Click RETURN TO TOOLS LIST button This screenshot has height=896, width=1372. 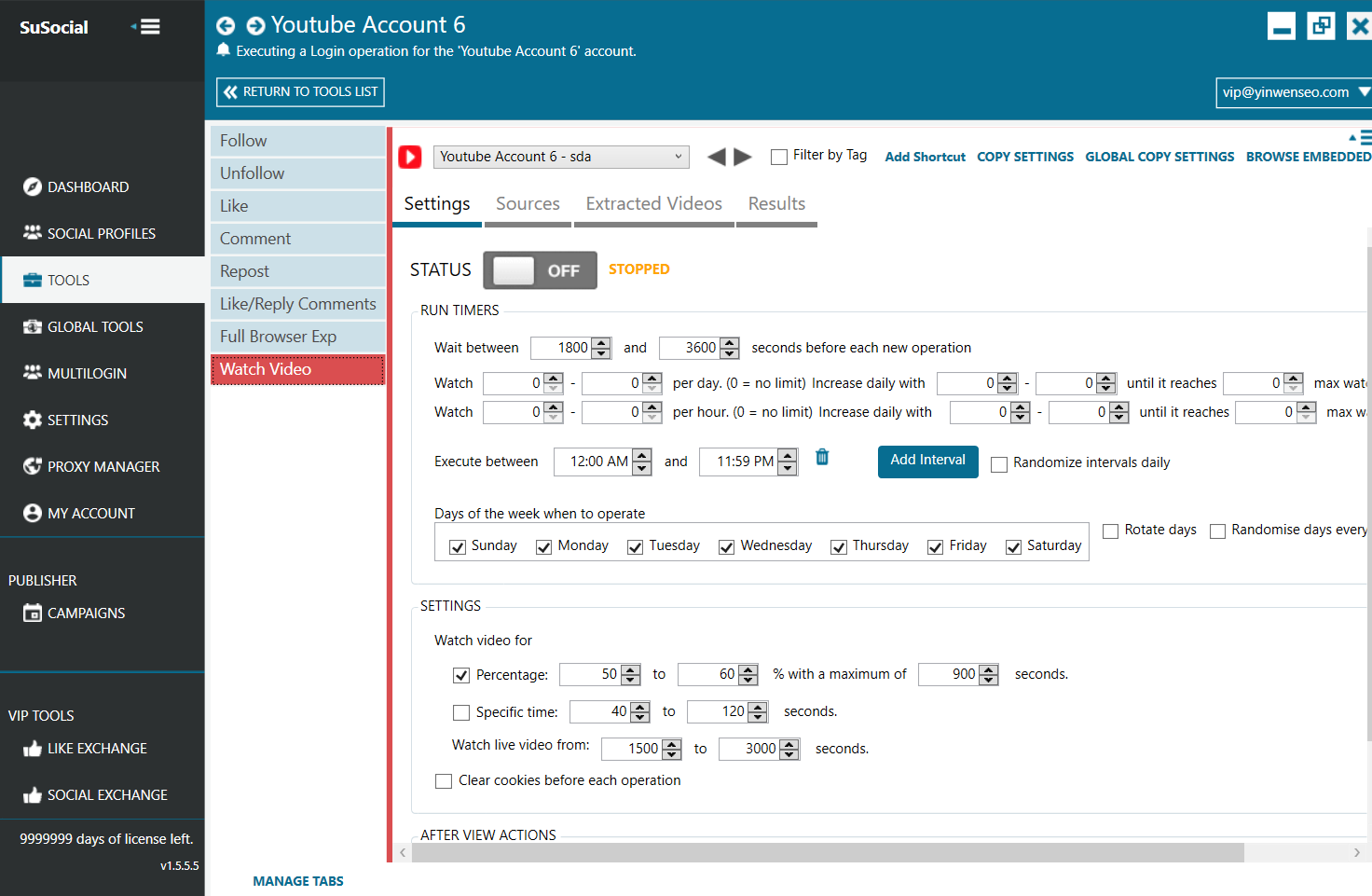pyautogui.click(x=300, y=92)
